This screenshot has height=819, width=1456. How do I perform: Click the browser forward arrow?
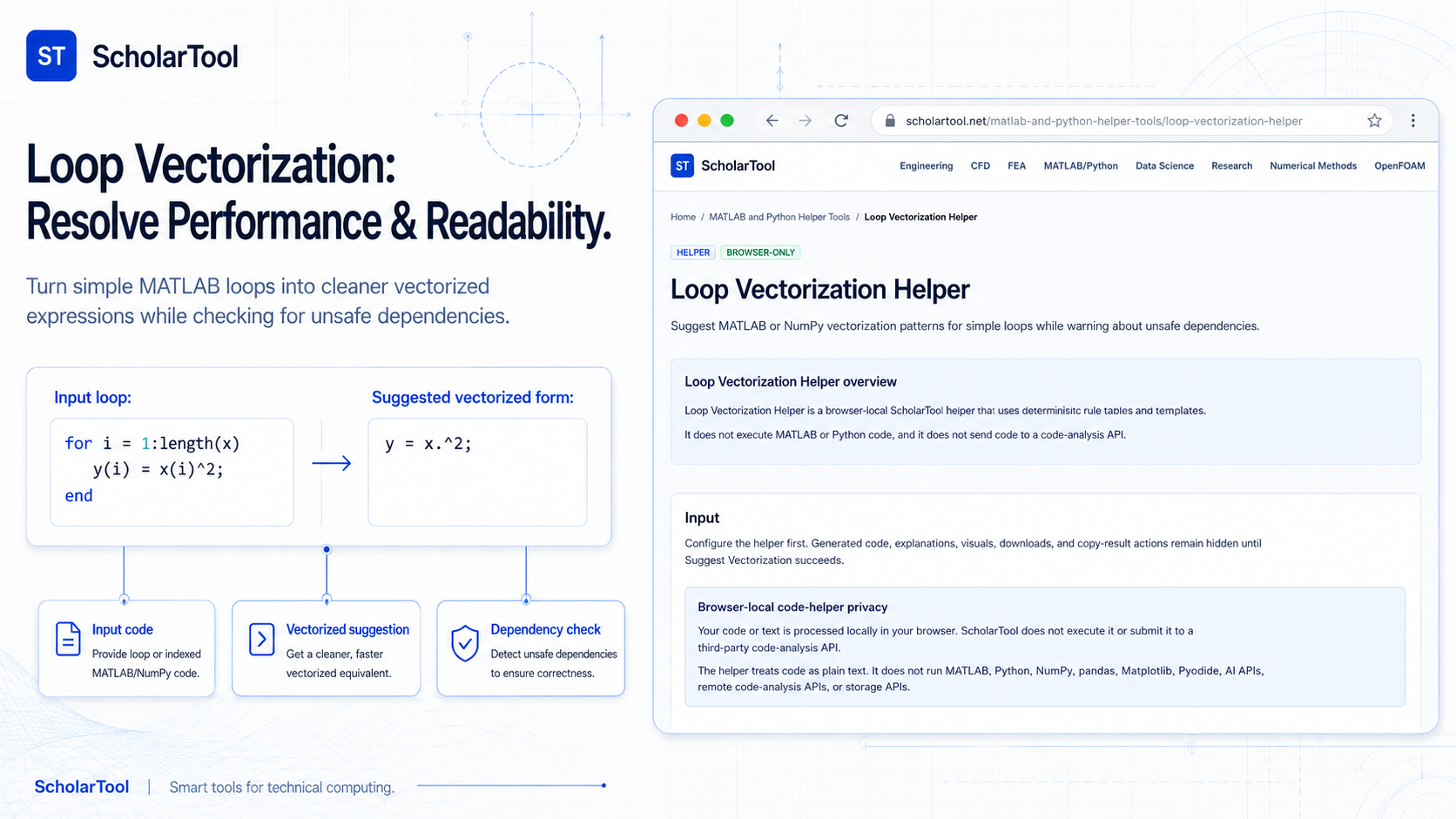806,121
